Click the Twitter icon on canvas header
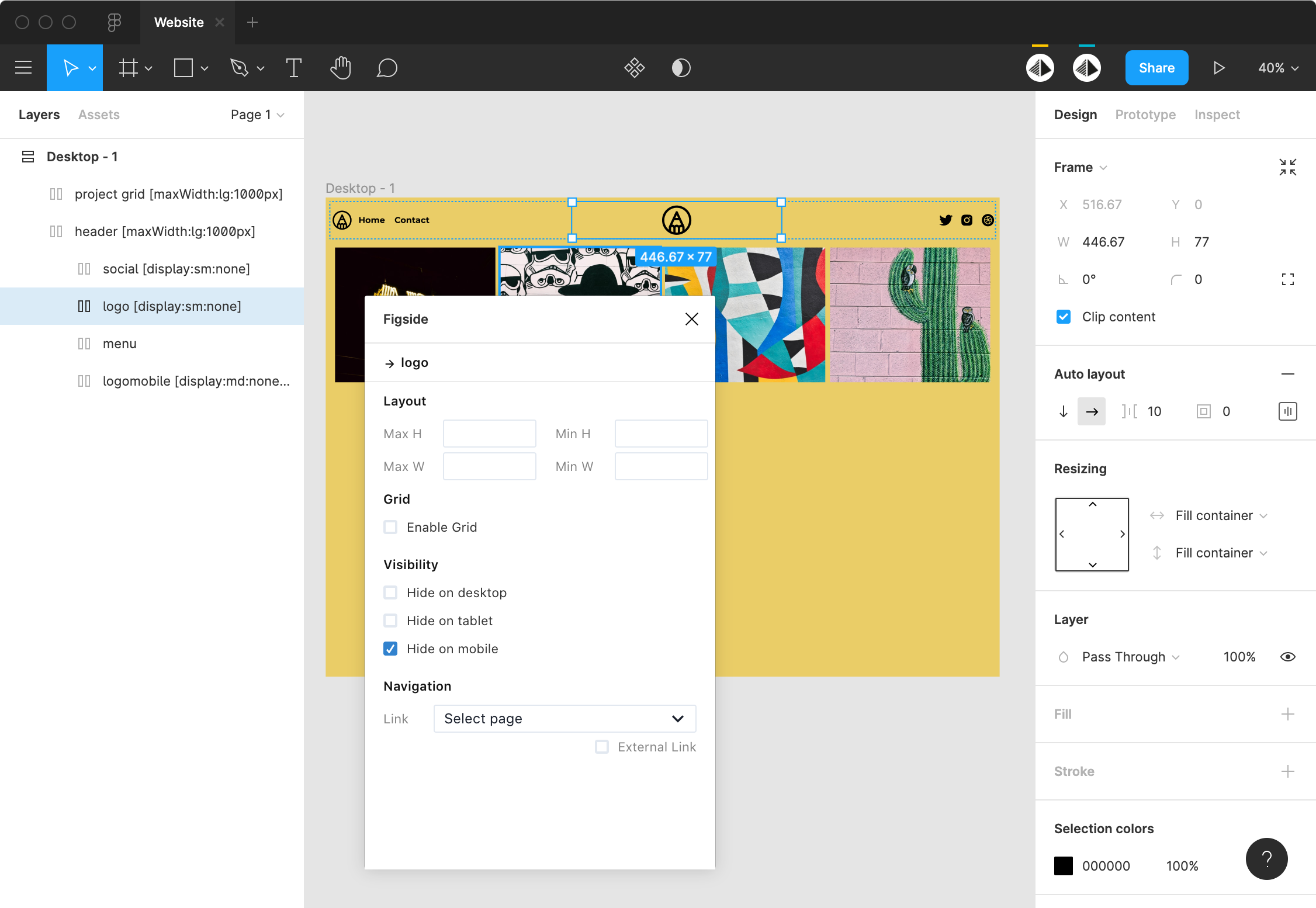 point(946,220)
